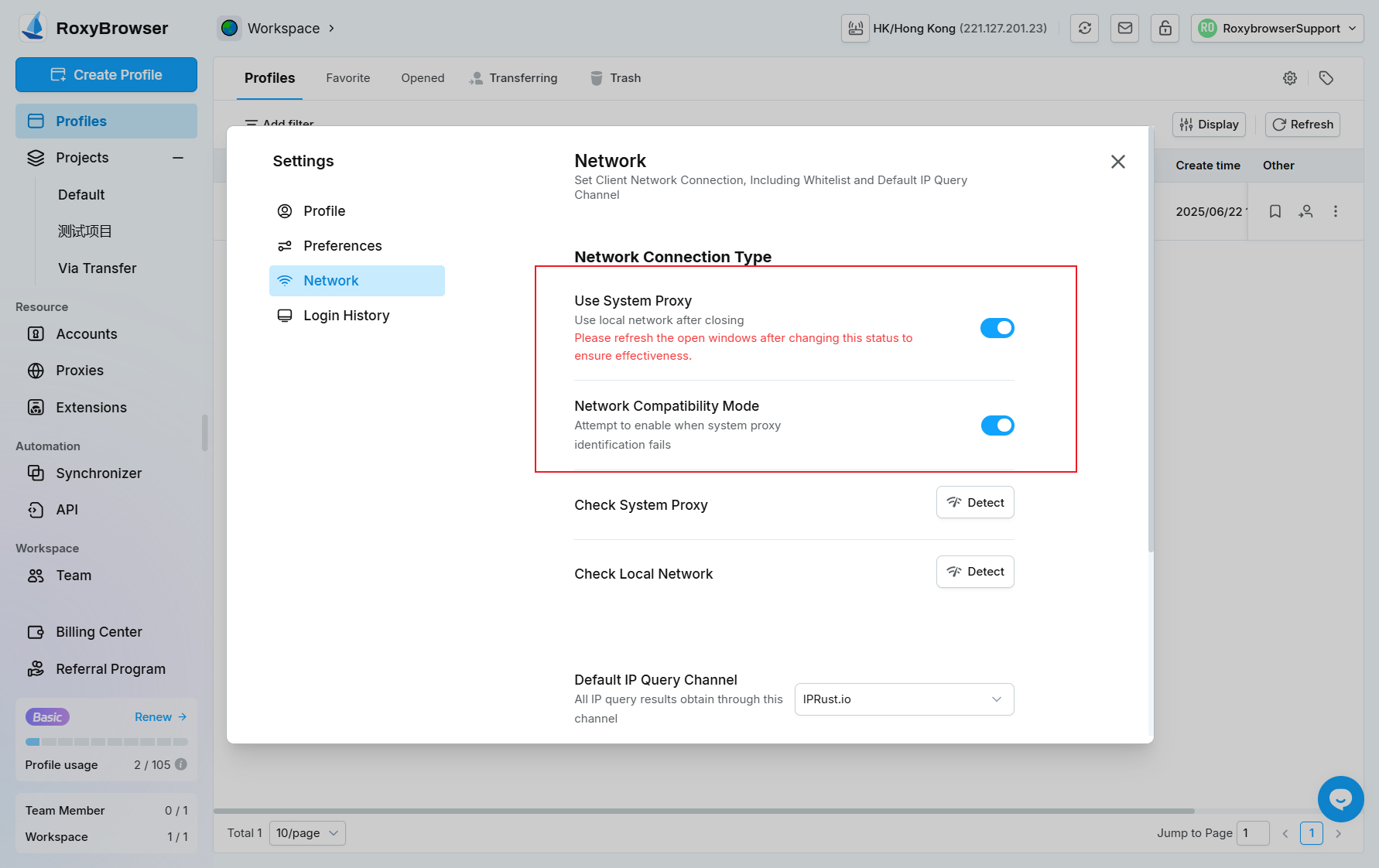1379x868 pixels.
Task: Disable the Use System Proxy toggle
Action: click(997, 328)
